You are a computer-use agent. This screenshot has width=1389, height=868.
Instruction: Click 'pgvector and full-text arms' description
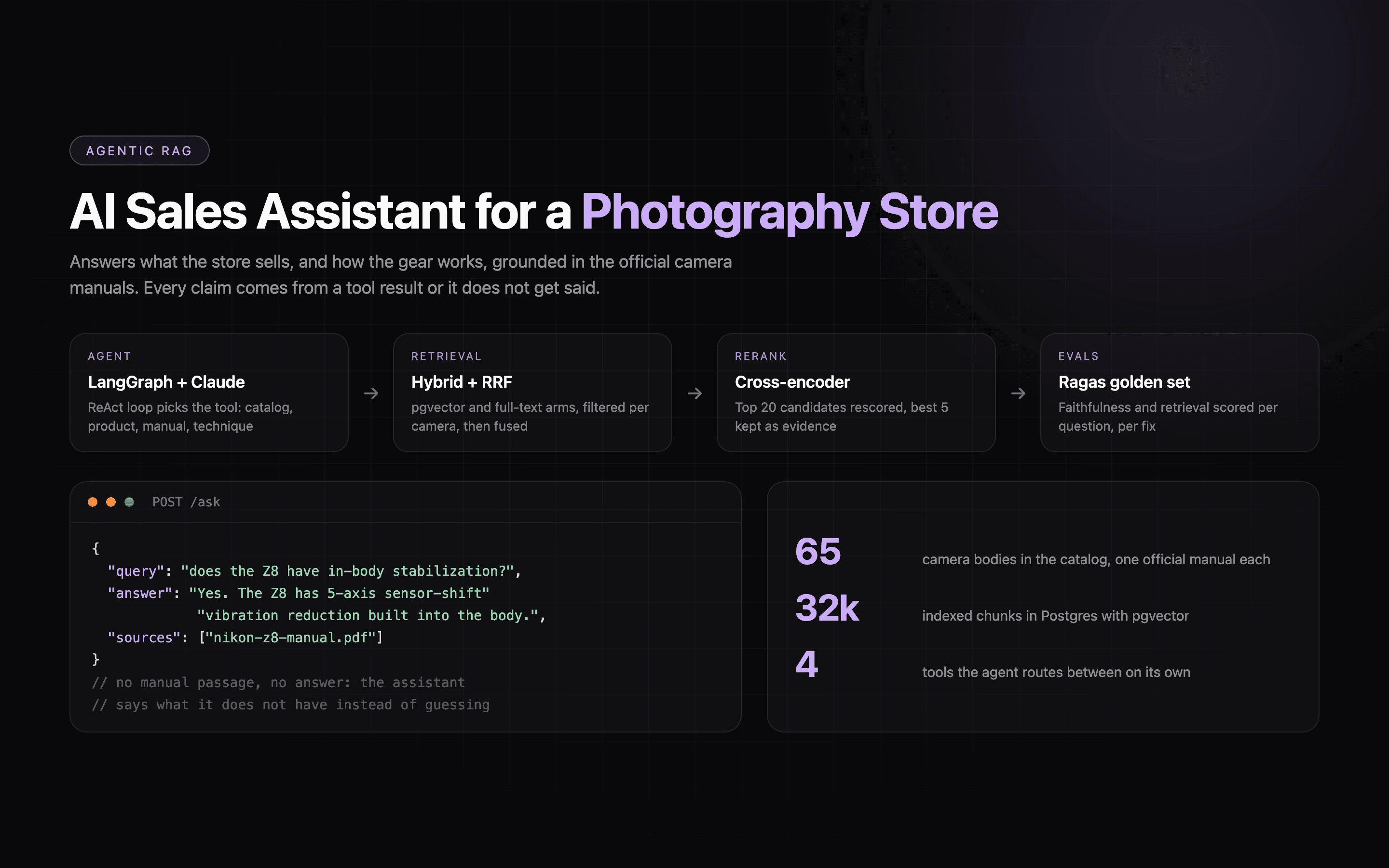(x=530, y=416)
